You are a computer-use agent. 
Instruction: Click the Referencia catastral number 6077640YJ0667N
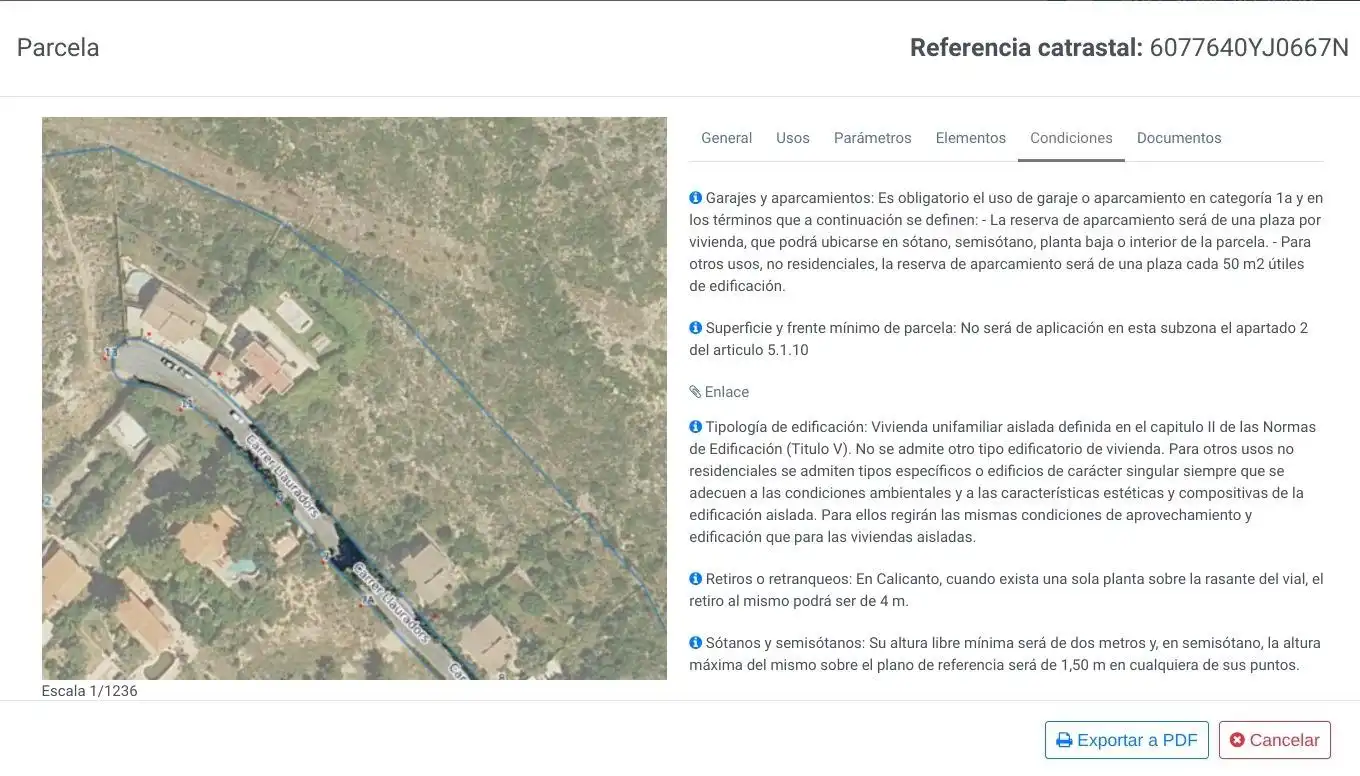pos(1249,47)
